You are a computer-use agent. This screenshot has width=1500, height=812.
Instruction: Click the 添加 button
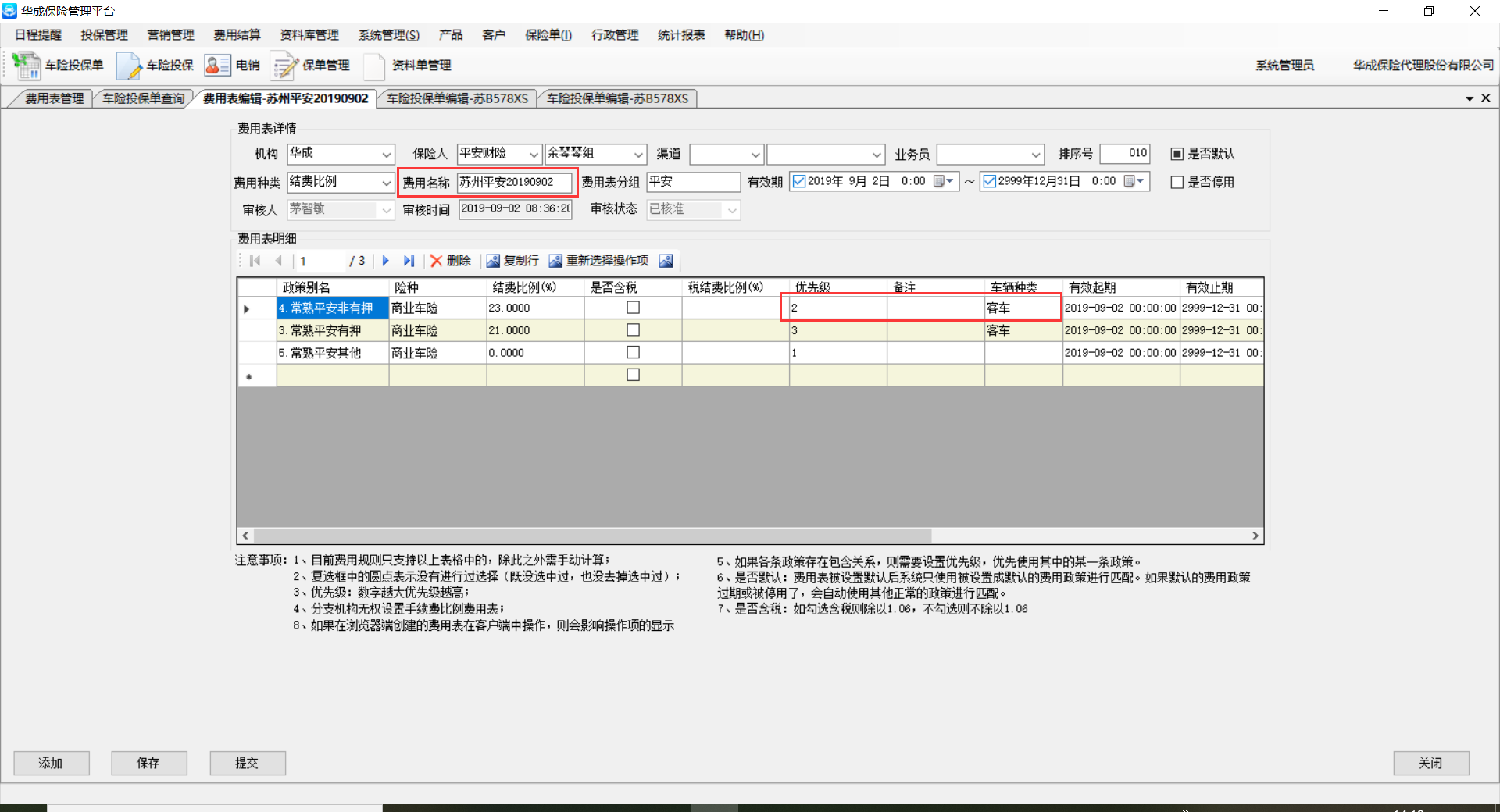pos(52,763)
